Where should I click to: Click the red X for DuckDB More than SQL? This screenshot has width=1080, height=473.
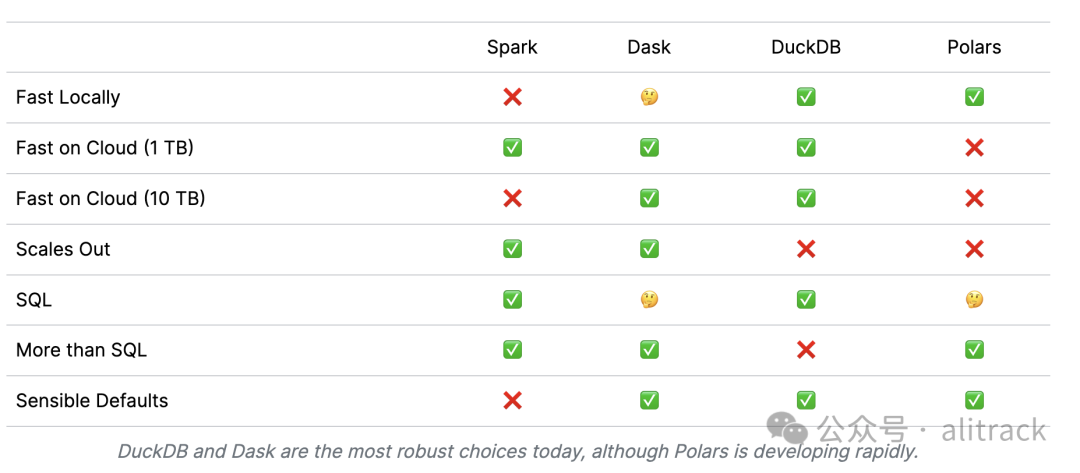tap(806, 350)
